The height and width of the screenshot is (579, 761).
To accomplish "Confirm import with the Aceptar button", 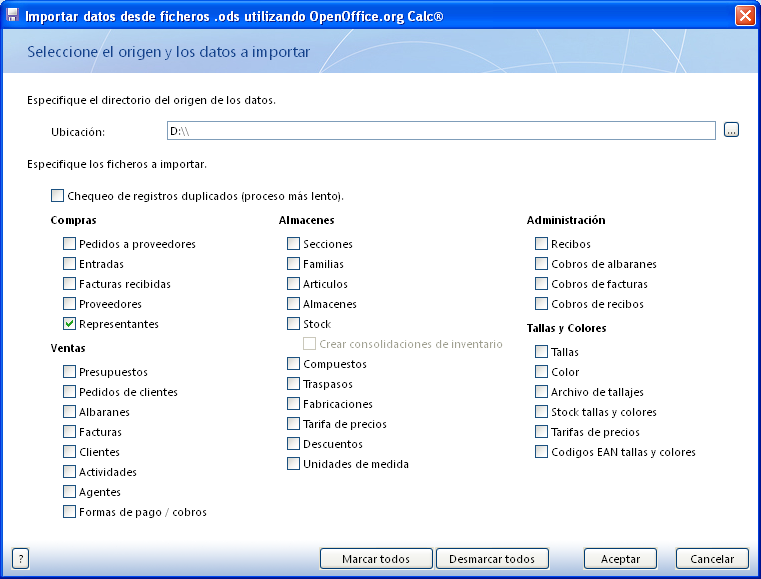I will point(620,559).
